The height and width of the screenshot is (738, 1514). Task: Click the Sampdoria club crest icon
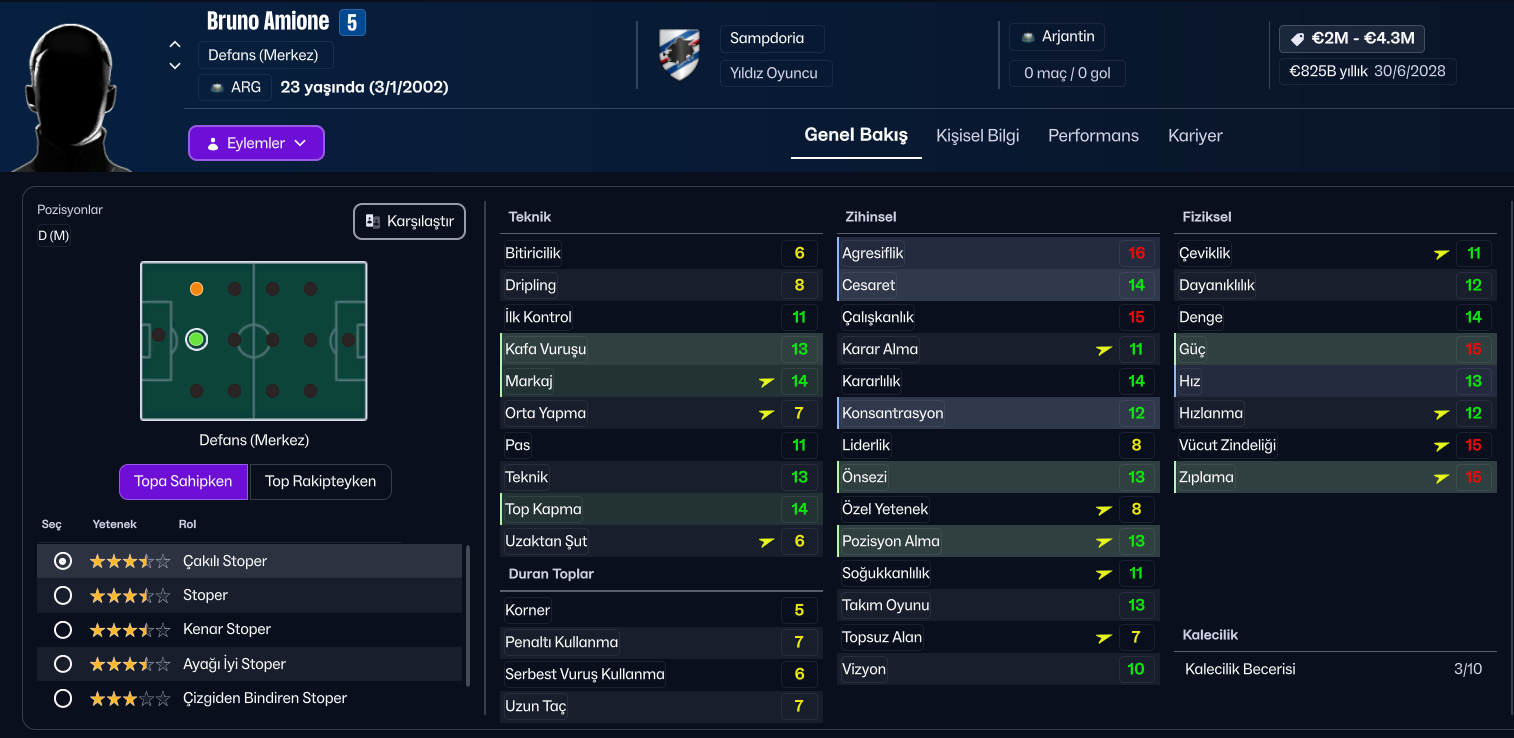tap(680, 55)
